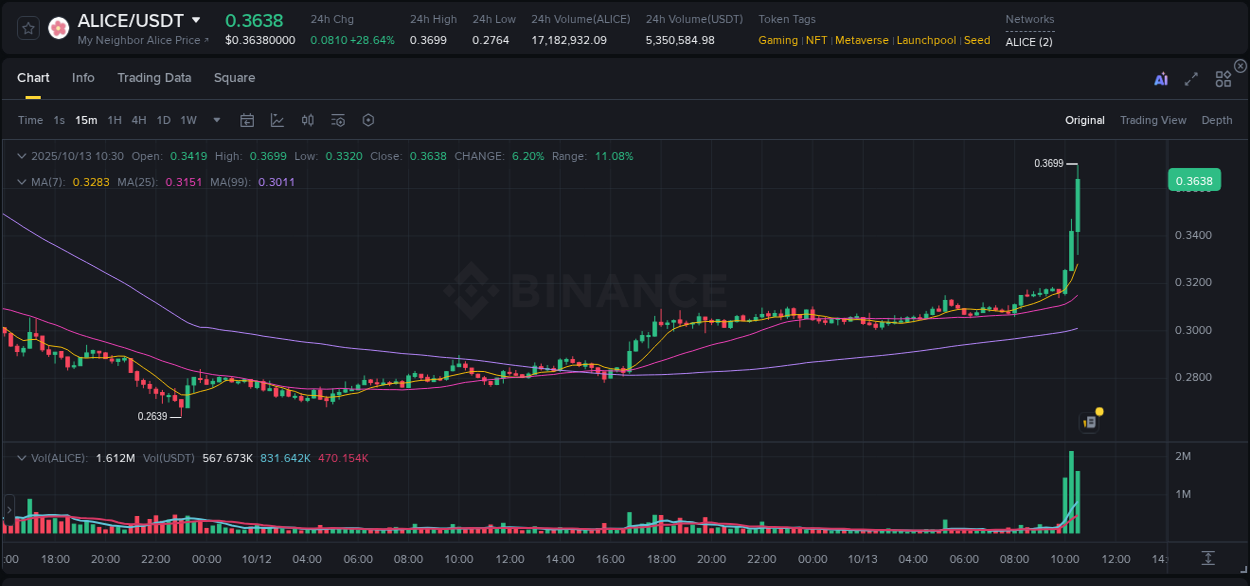The width and height of the screenshot is (1250, 586).
Task: Toggle the ALICE/USDT favorite star
Action: coord(27,27)
